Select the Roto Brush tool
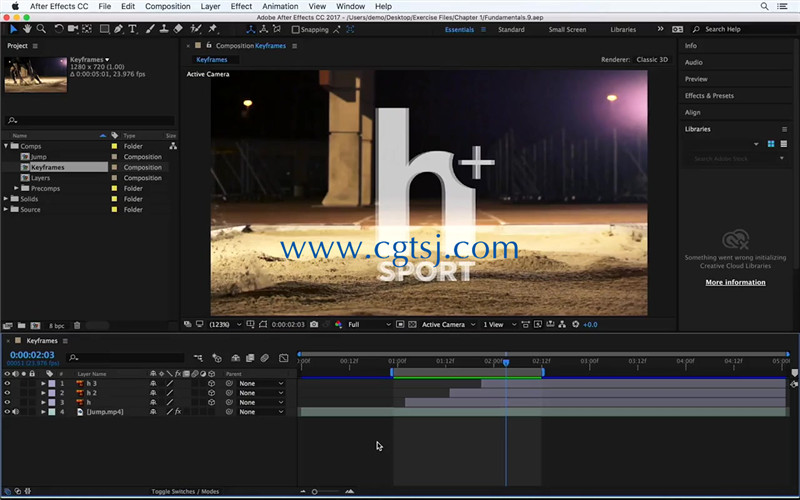Viewport: 800px width, 500px height. click(x=196, y=29)
